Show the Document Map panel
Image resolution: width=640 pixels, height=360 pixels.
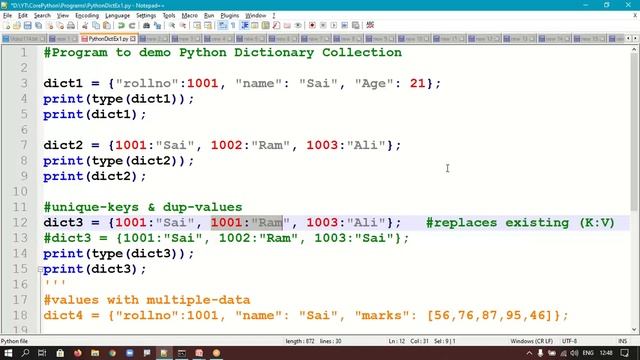point(266,25)
